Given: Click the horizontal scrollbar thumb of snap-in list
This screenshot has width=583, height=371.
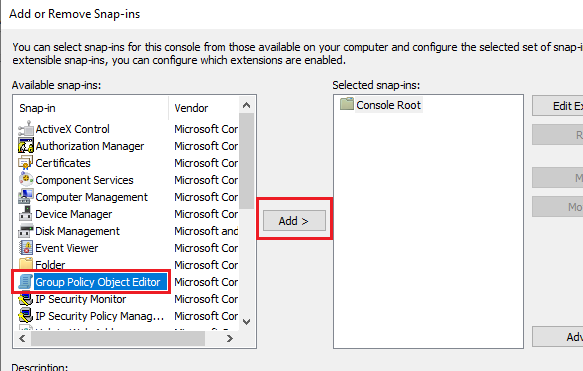Looking at the screenshot, I should pyautogui.click(x=118, y=338).
